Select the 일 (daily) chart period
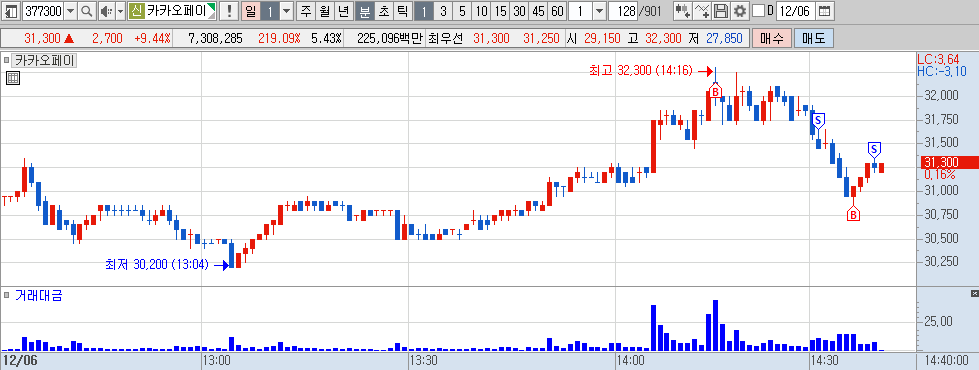The image size is (979, 370). tap(250, 11)
